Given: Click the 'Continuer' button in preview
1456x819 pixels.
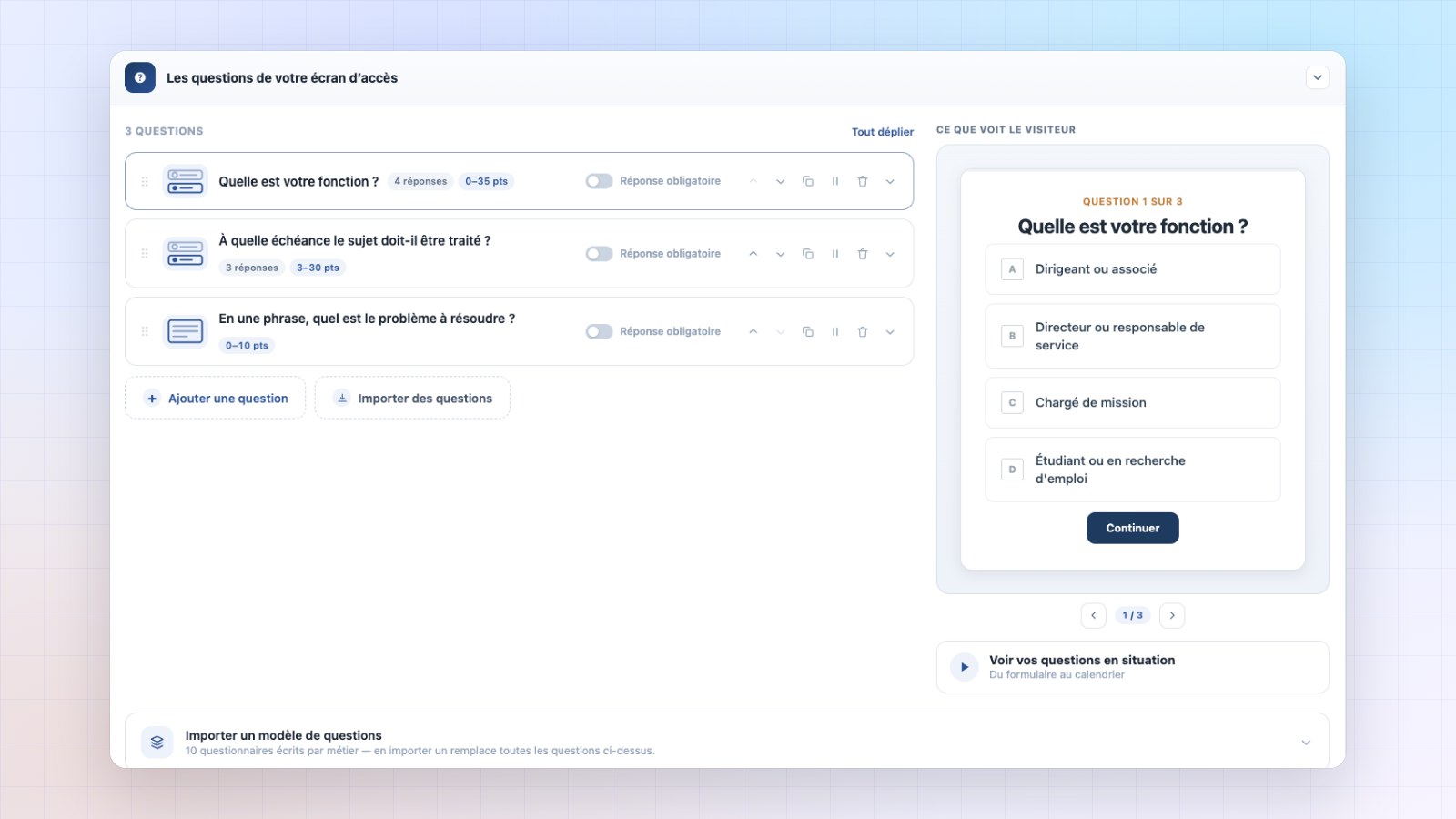Looking at the screenshot, I should click(1132, 528).
